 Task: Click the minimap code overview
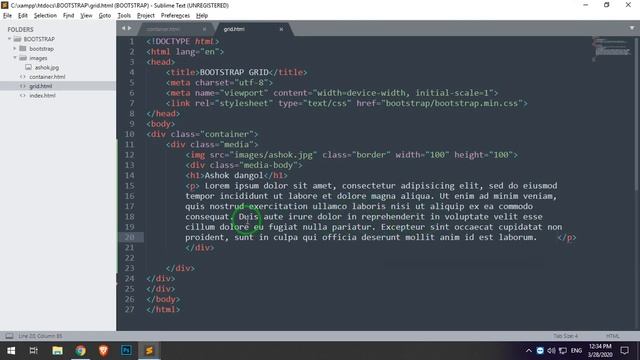[611, 48]
